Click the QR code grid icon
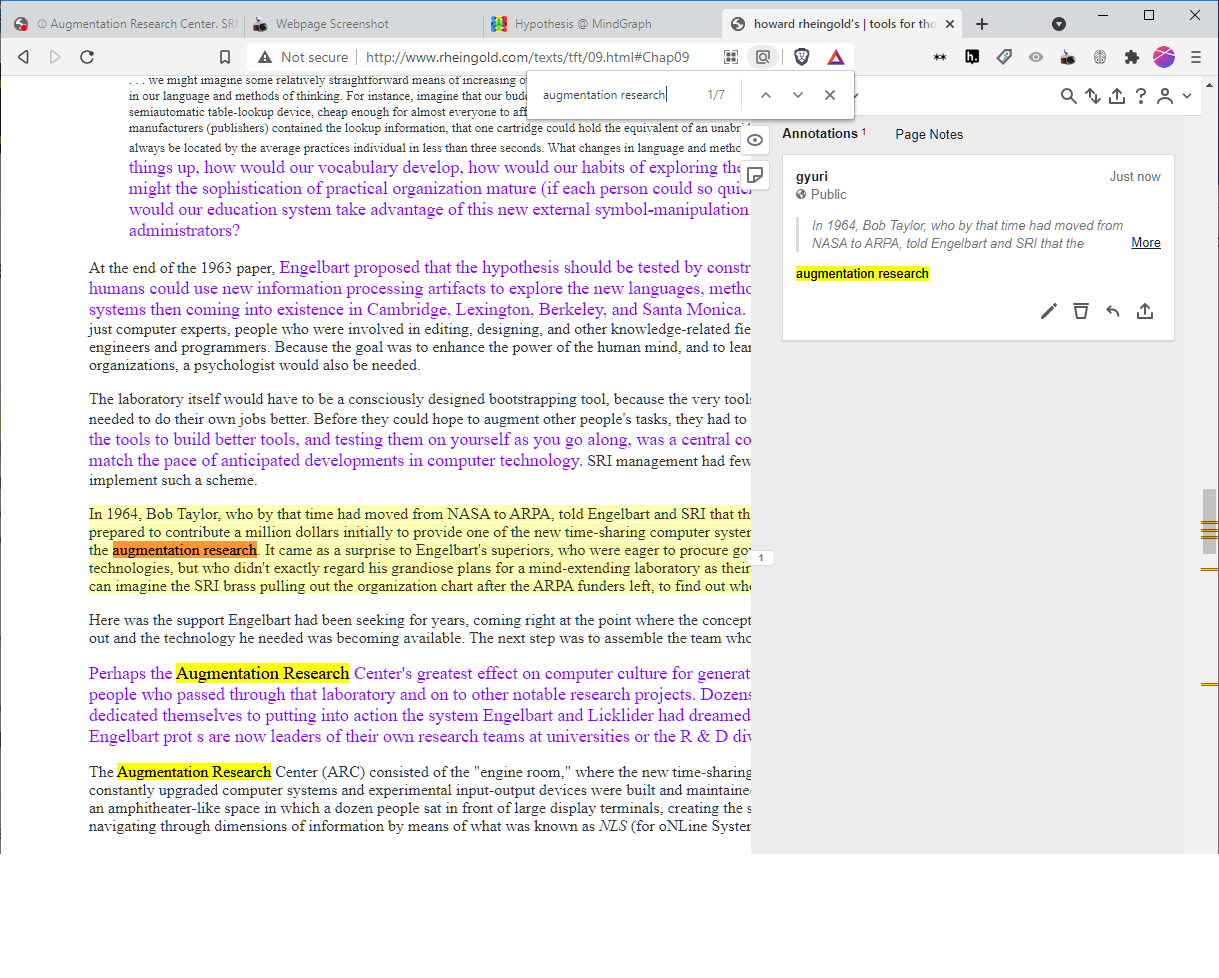 tap(732, 57)
